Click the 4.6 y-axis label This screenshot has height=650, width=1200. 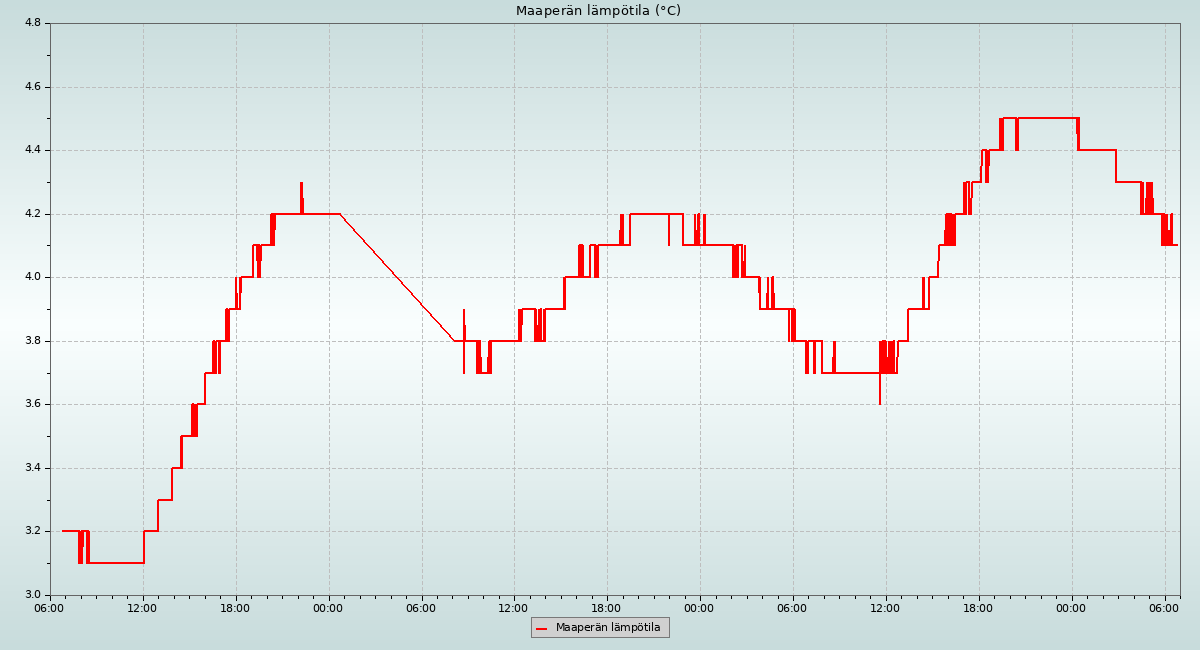30,87
